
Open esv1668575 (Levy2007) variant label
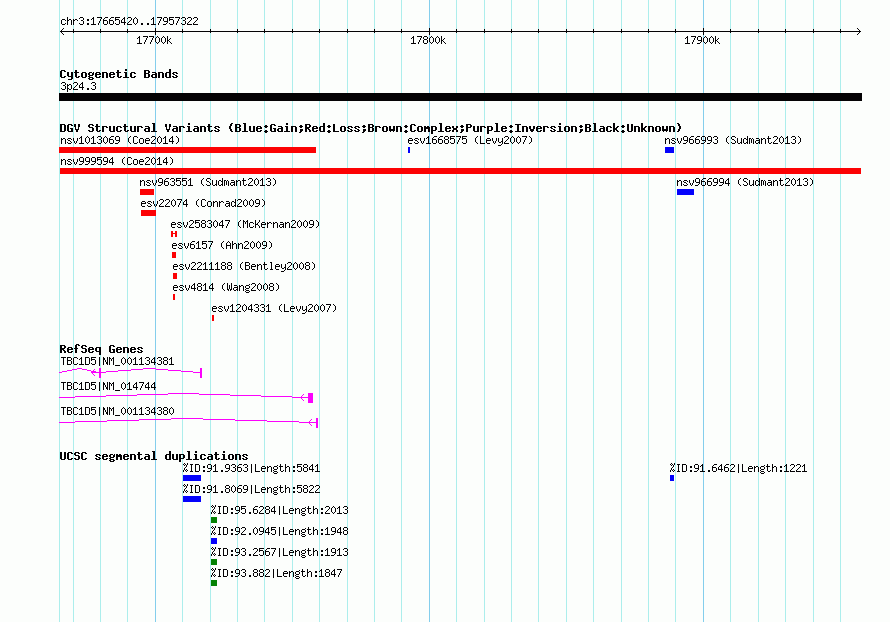click(x=470, y=140)
